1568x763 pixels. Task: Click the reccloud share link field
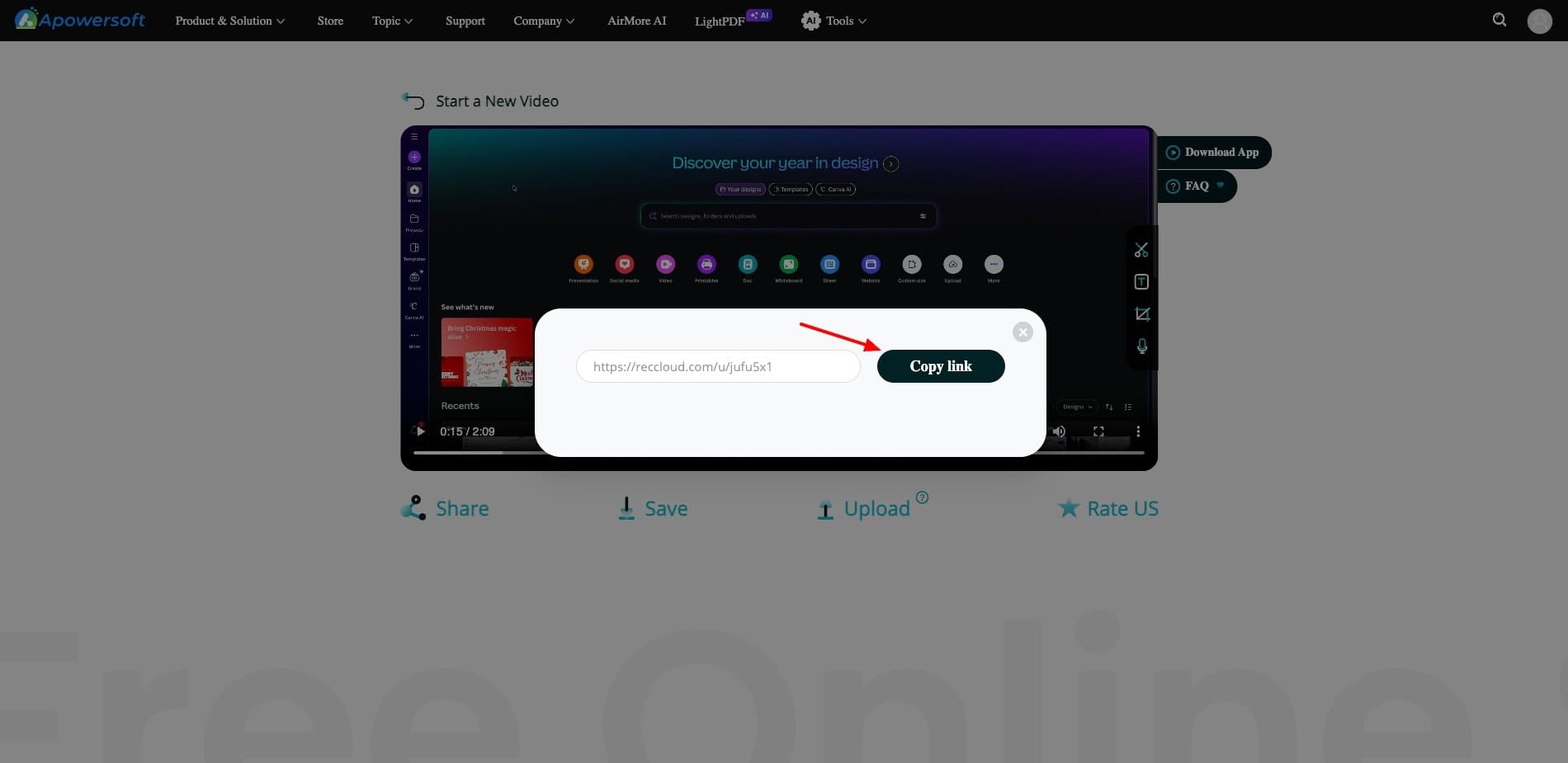(718, 366)
